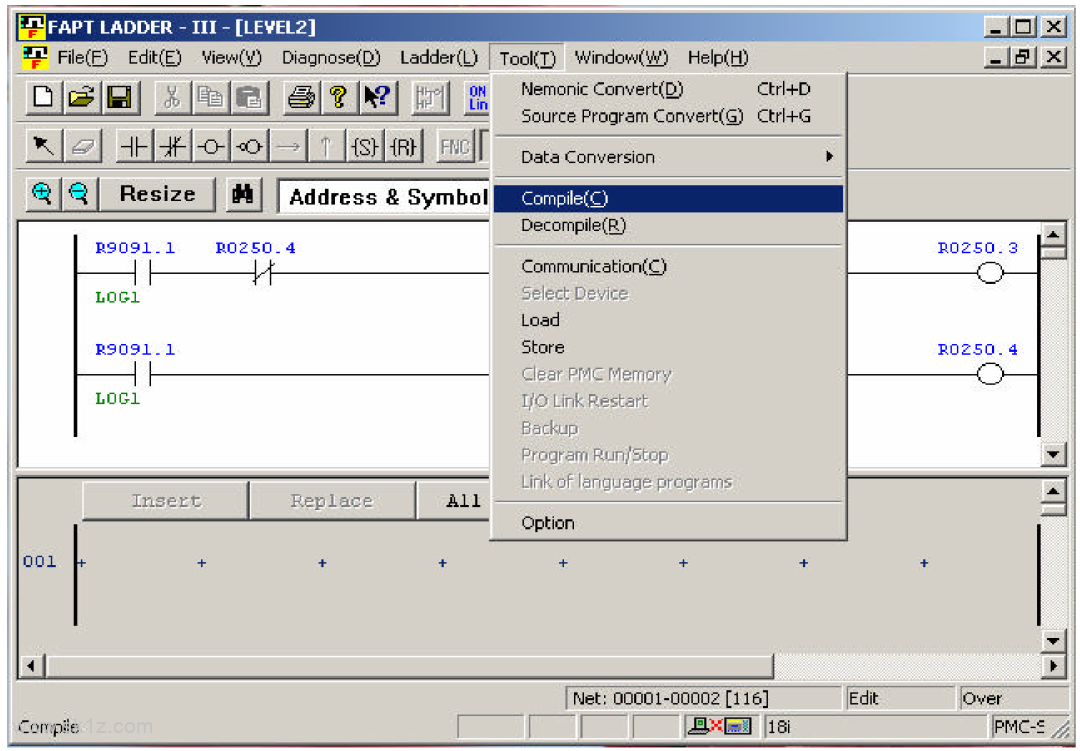Open Option from the Tool menu
The image size is (1080, 751).
click(668, 523)
